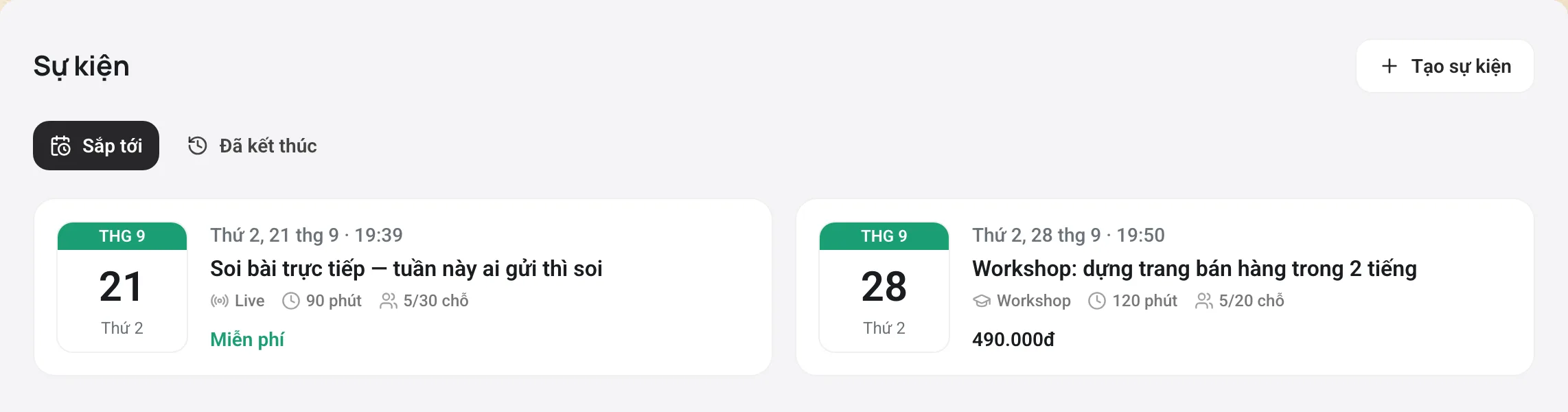Open event Soi bài trực tiếp title
This screenshot has width=1568, height=412.
pos(406,268)
